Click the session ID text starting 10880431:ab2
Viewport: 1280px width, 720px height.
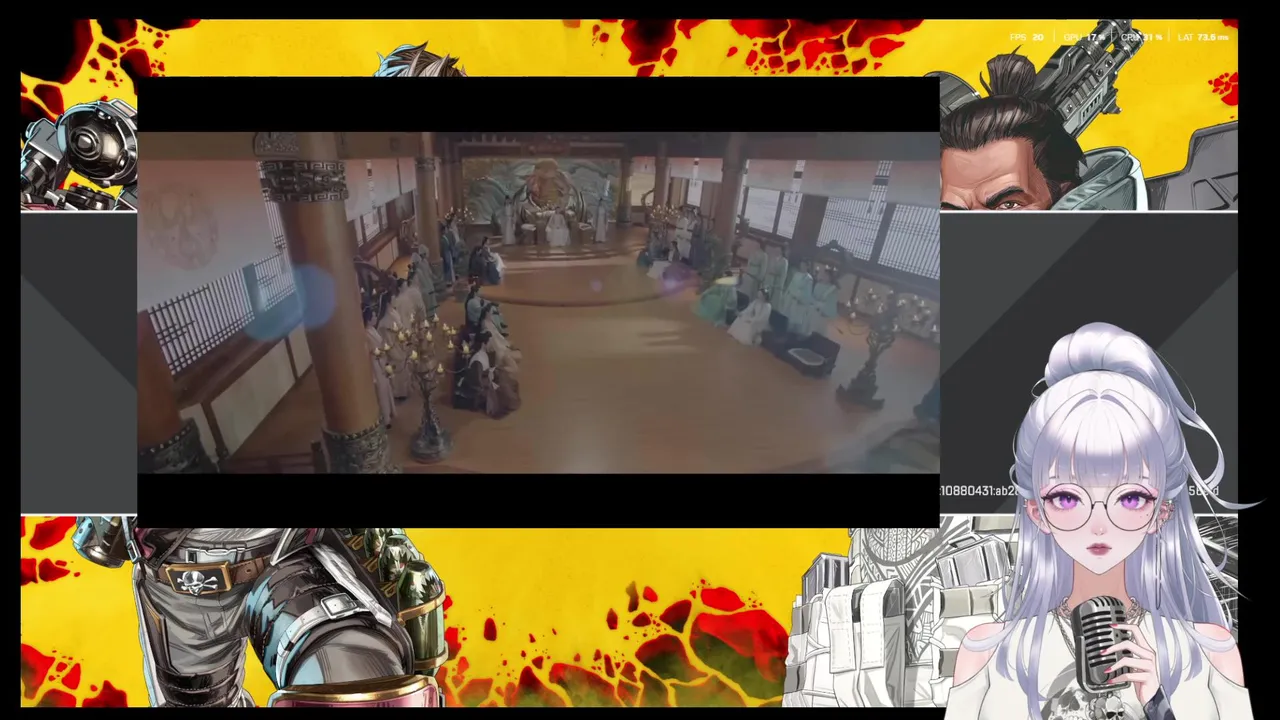(x=980, y=491)
